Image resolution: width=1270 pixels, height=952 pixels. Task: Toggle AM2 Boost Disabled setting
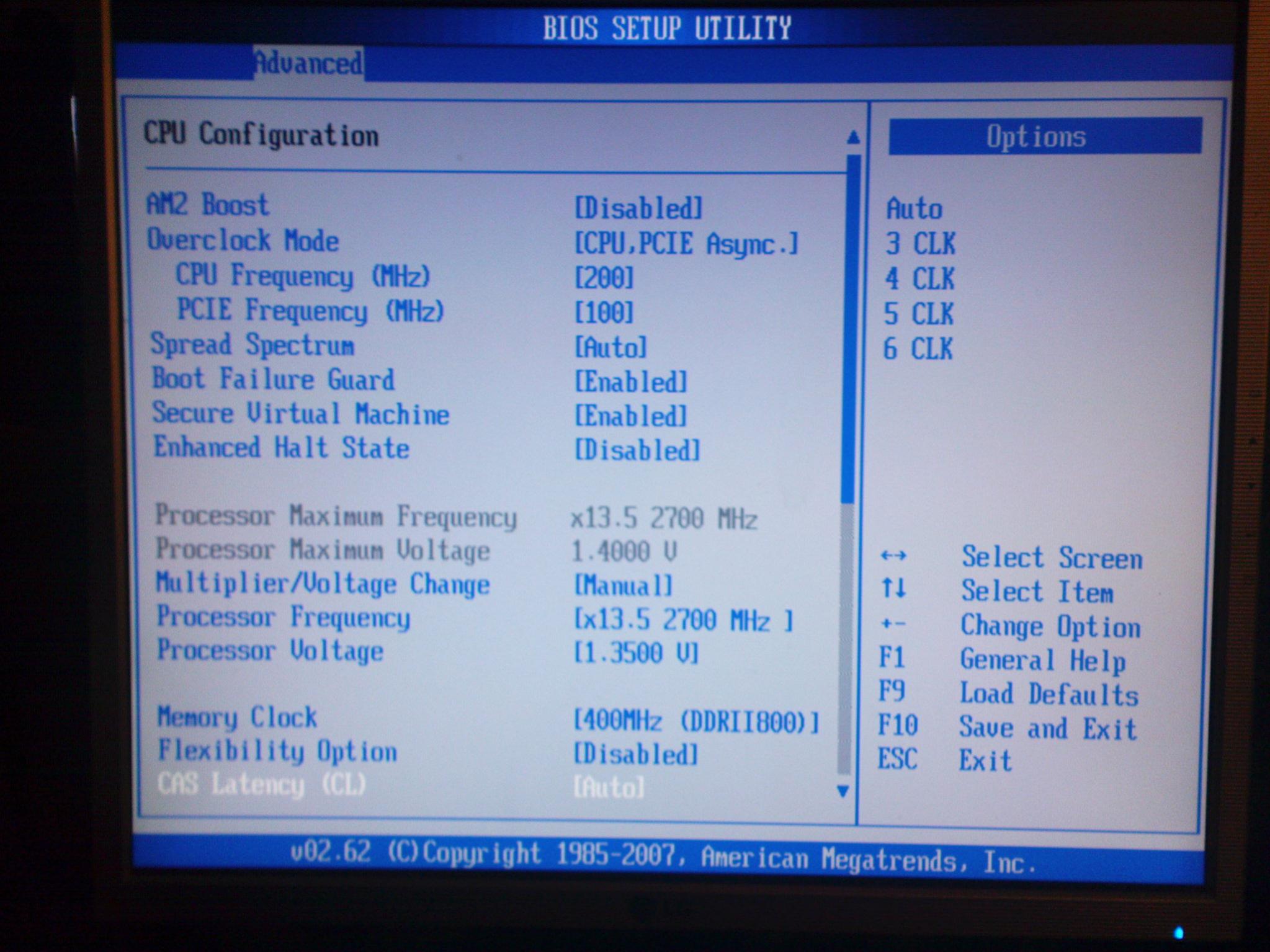tap(638, 208)
